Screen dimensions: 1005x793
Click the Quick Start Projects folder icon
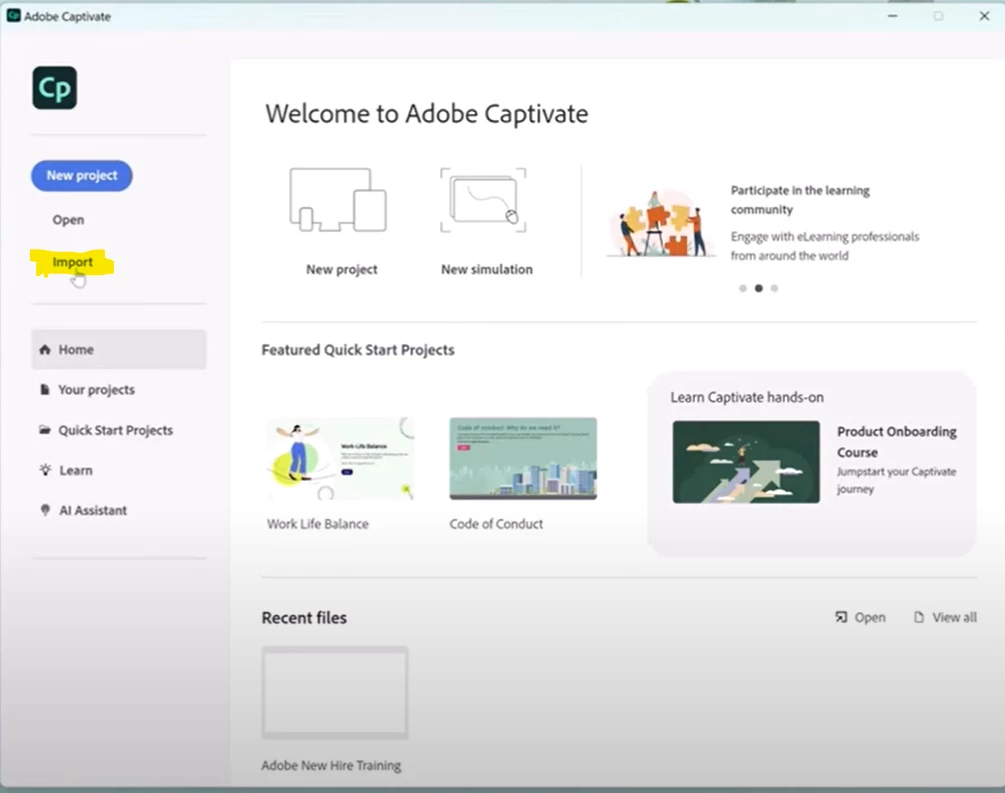44,430
